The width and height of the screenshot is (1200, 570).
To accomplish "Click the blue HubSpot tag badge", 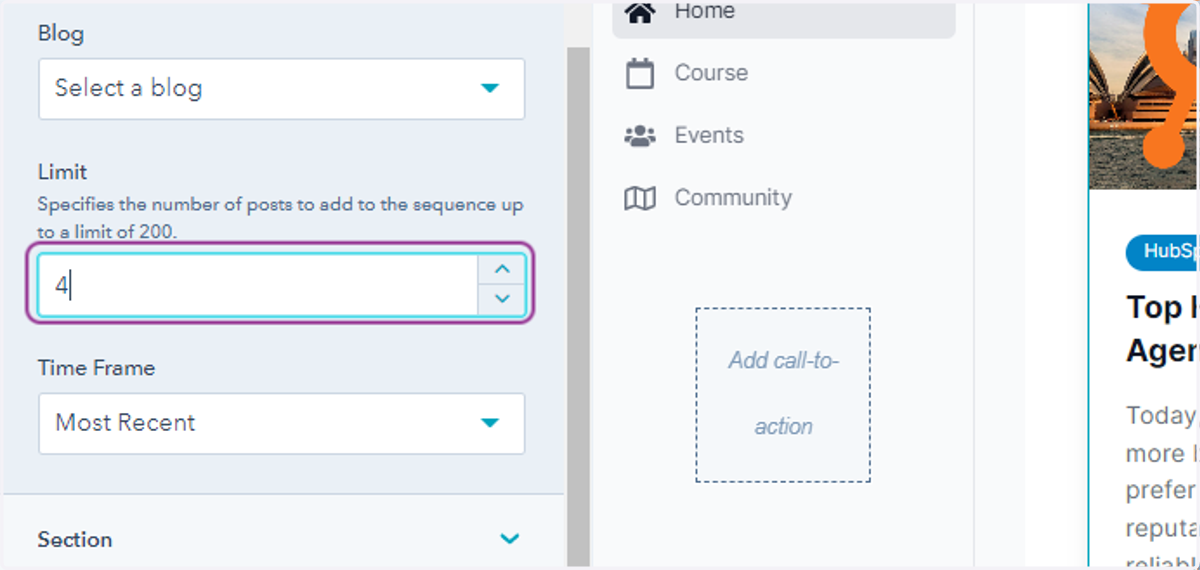I will click(x=1162, y=252).
